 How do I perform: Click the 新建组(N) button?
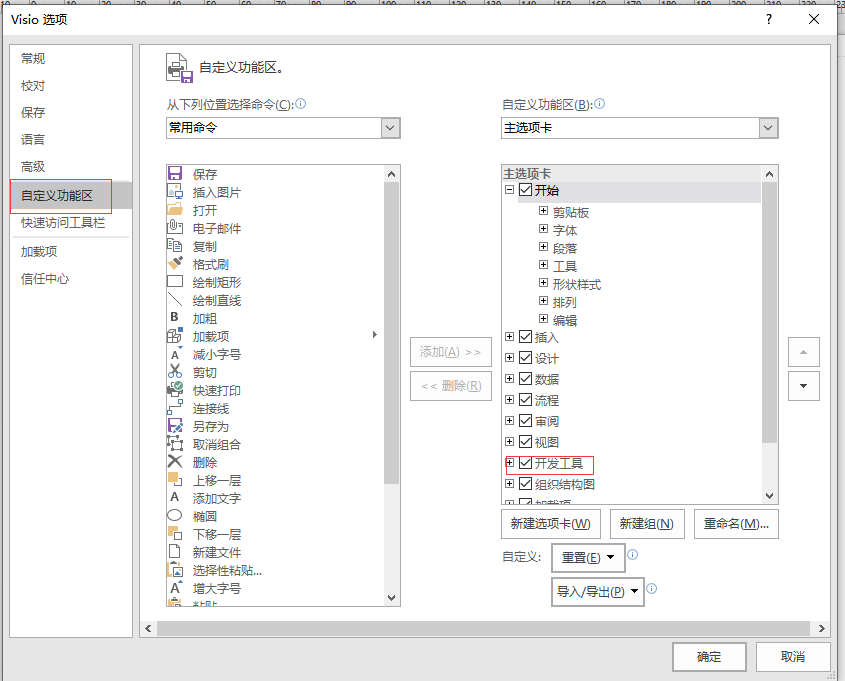(x=647, y=524)
